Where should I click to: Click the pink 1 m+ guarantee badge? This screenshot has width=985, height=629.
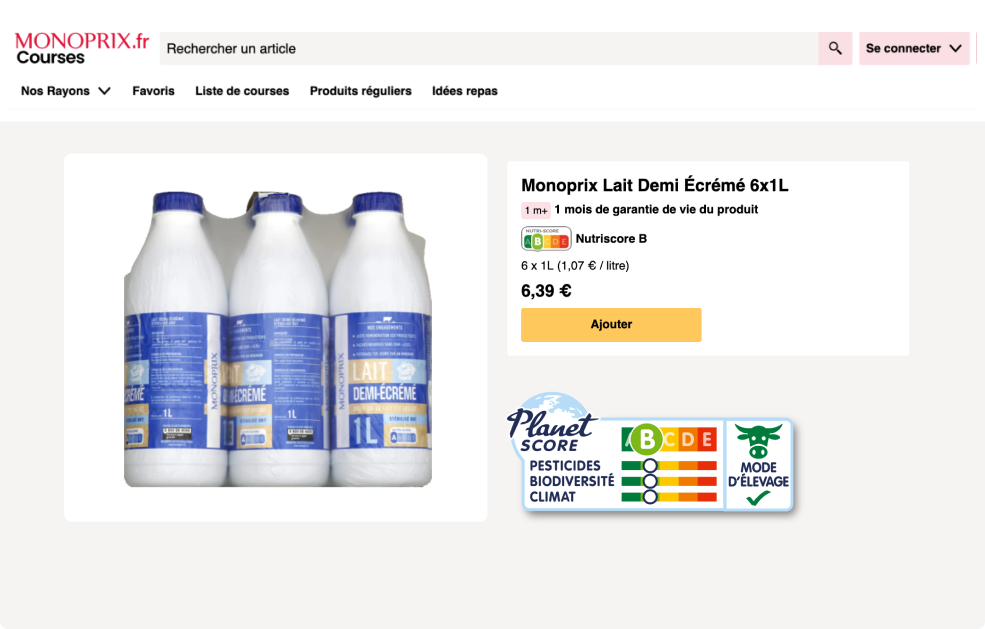536,210
